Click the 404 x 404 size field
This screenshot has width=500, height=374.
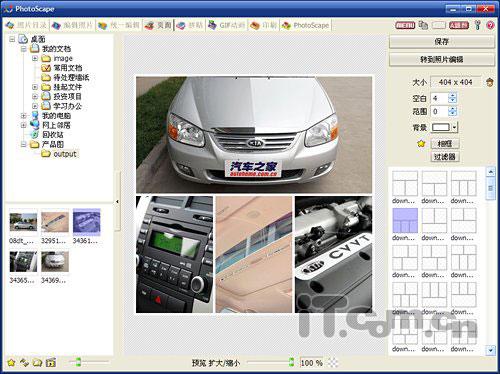tap(456, 82)
